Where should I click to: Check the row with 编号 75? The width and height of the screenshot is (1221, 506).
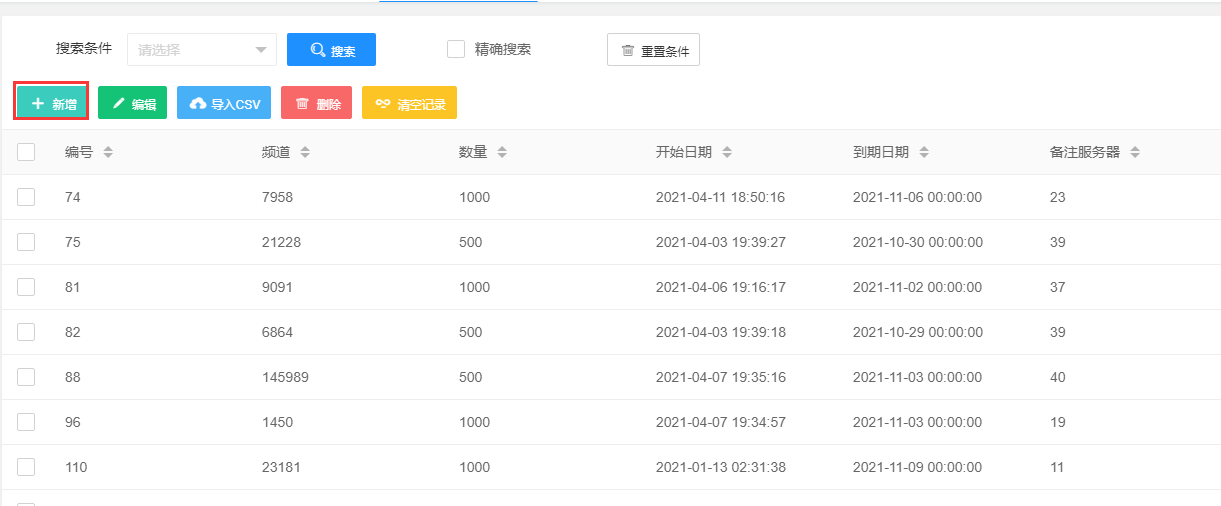click(26, 242)
